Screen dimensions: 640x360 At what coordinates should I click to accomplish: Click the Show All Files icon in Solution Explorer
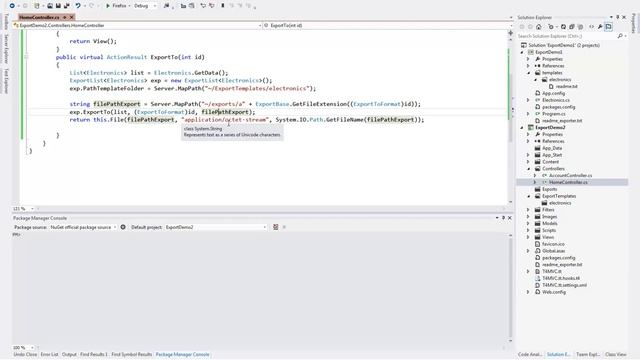click(x=580, y=27)
